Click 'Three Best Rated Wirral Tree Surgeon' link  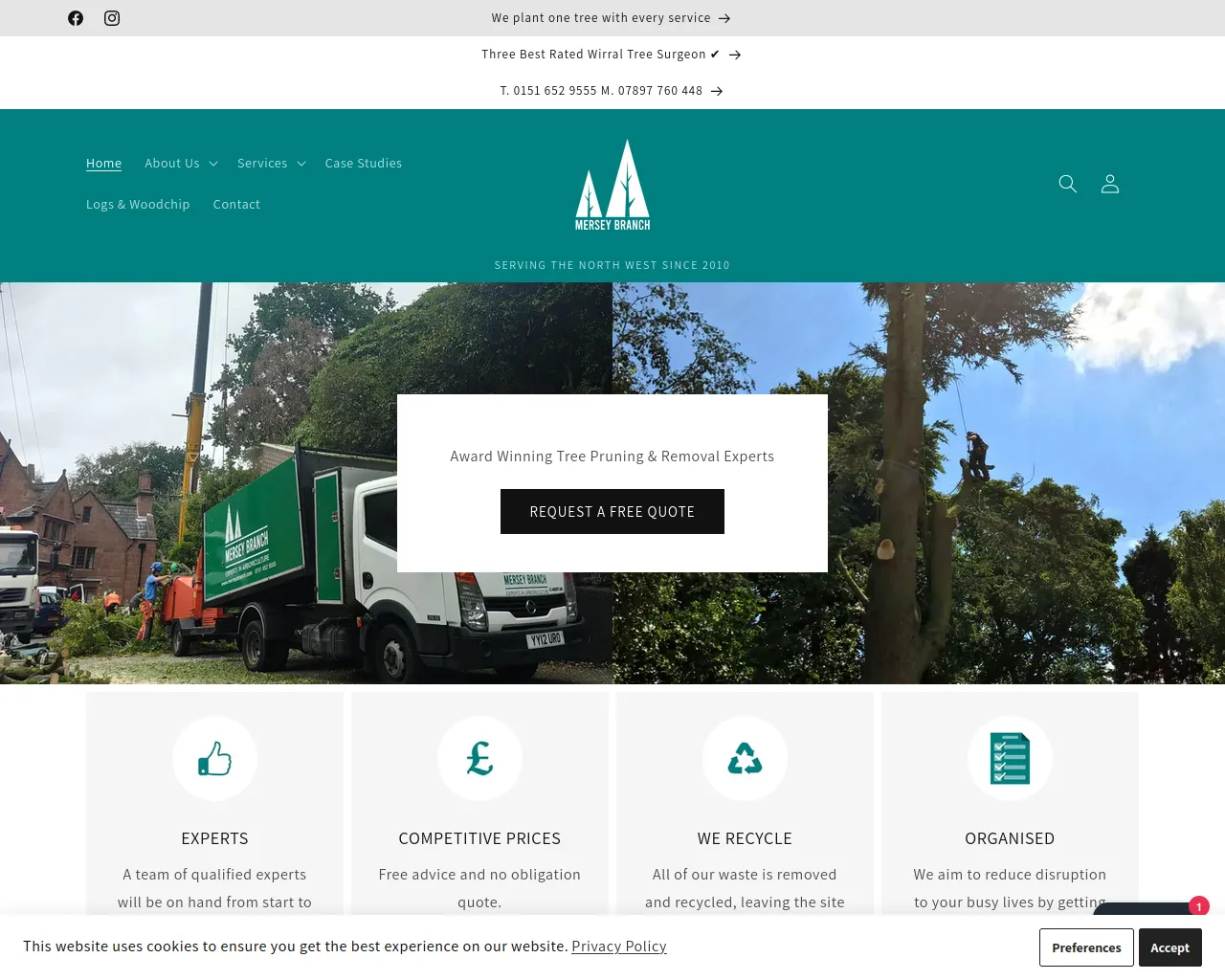point(612,55)
